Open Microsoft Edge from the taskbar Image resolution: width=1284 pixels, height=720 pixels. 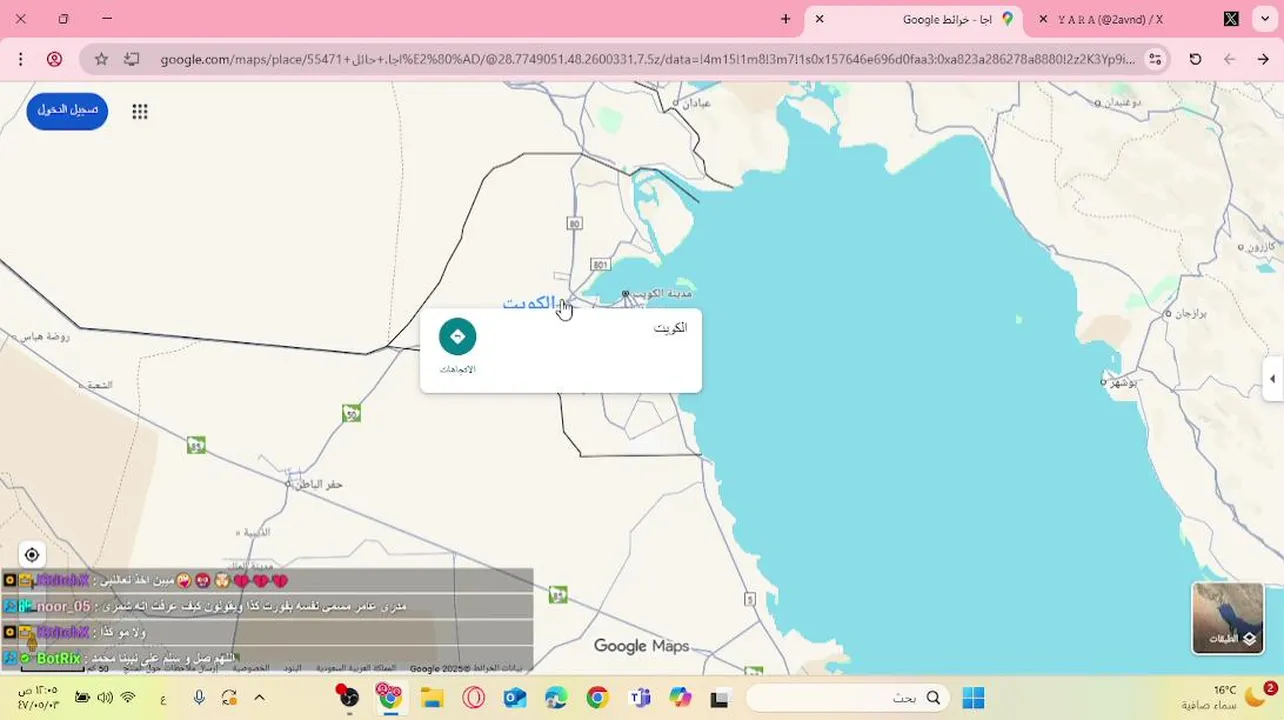(556, 698)
